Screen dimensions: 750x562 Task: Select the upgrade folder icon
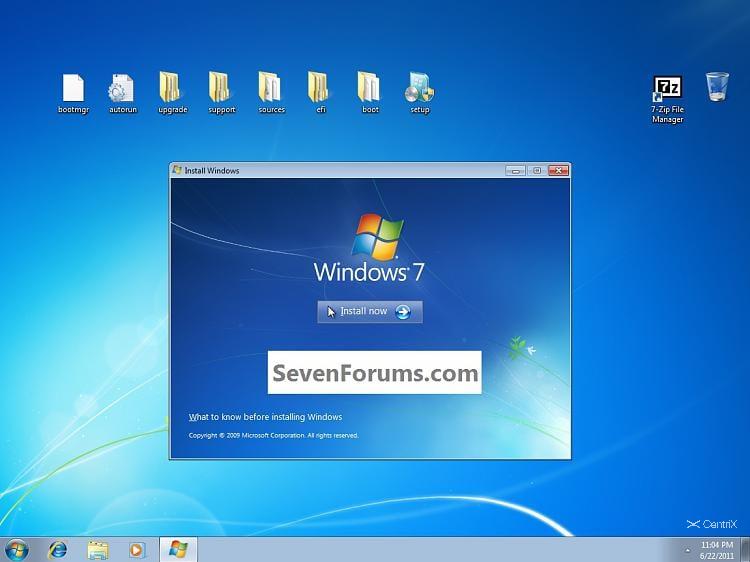(172, 88)
